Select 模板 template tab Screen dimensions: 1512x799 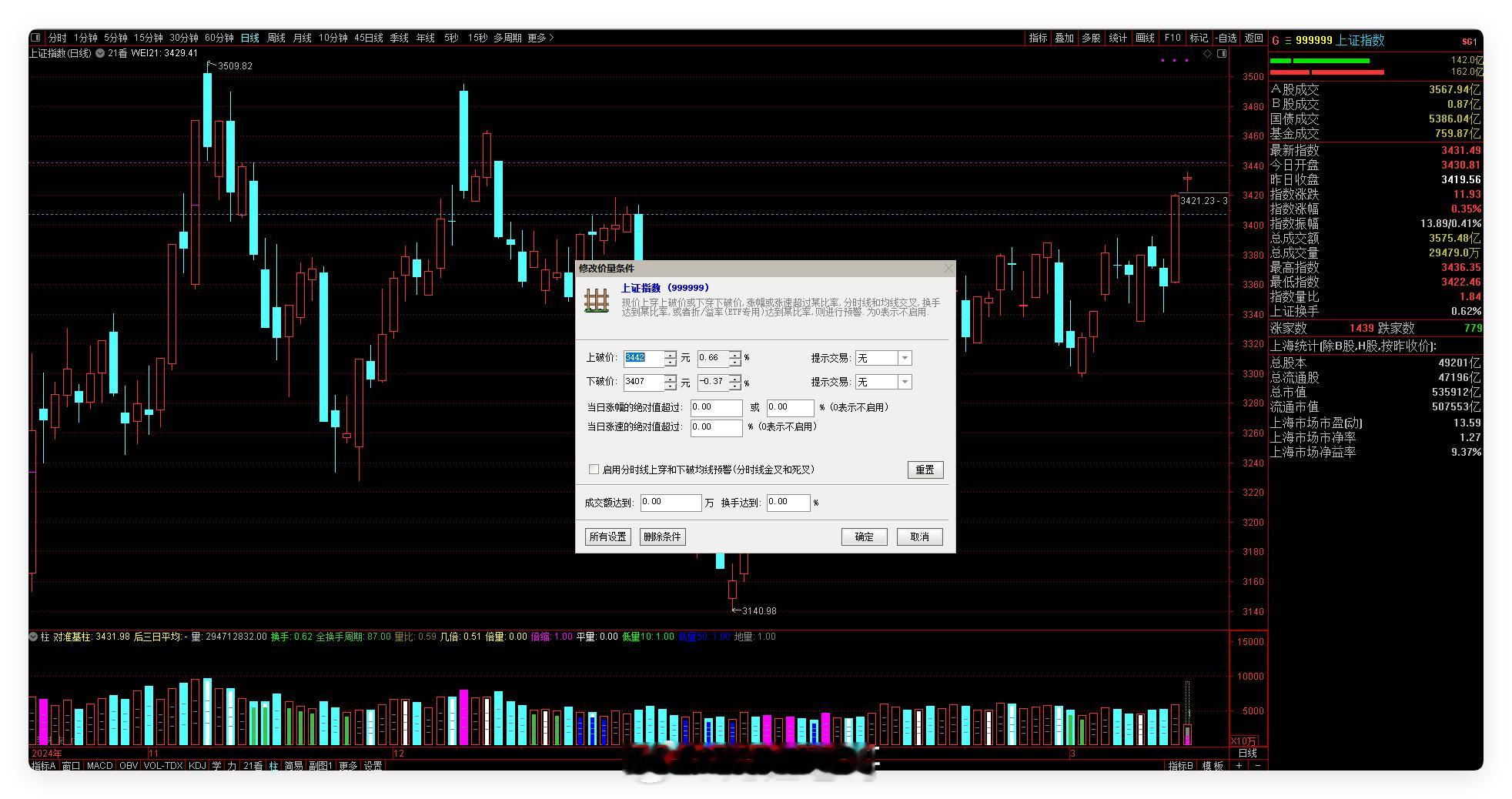pos(1213,766)
